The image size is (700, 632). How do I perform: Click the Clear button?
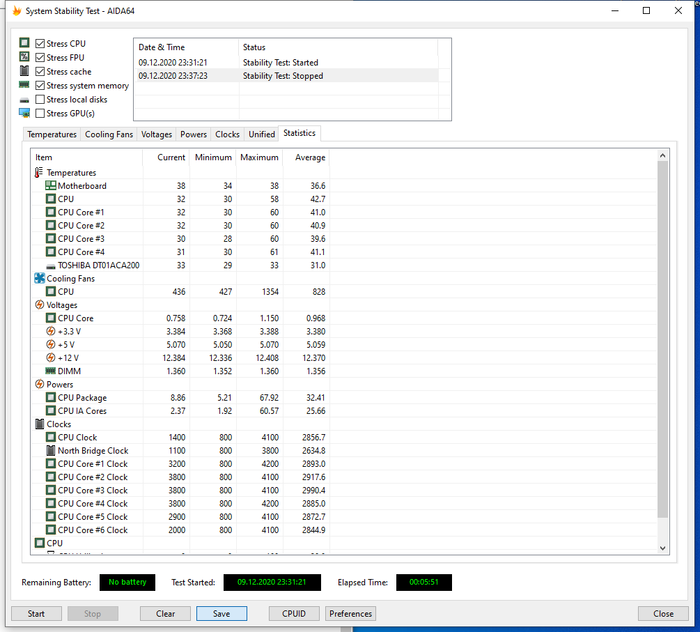pos(165,613)
